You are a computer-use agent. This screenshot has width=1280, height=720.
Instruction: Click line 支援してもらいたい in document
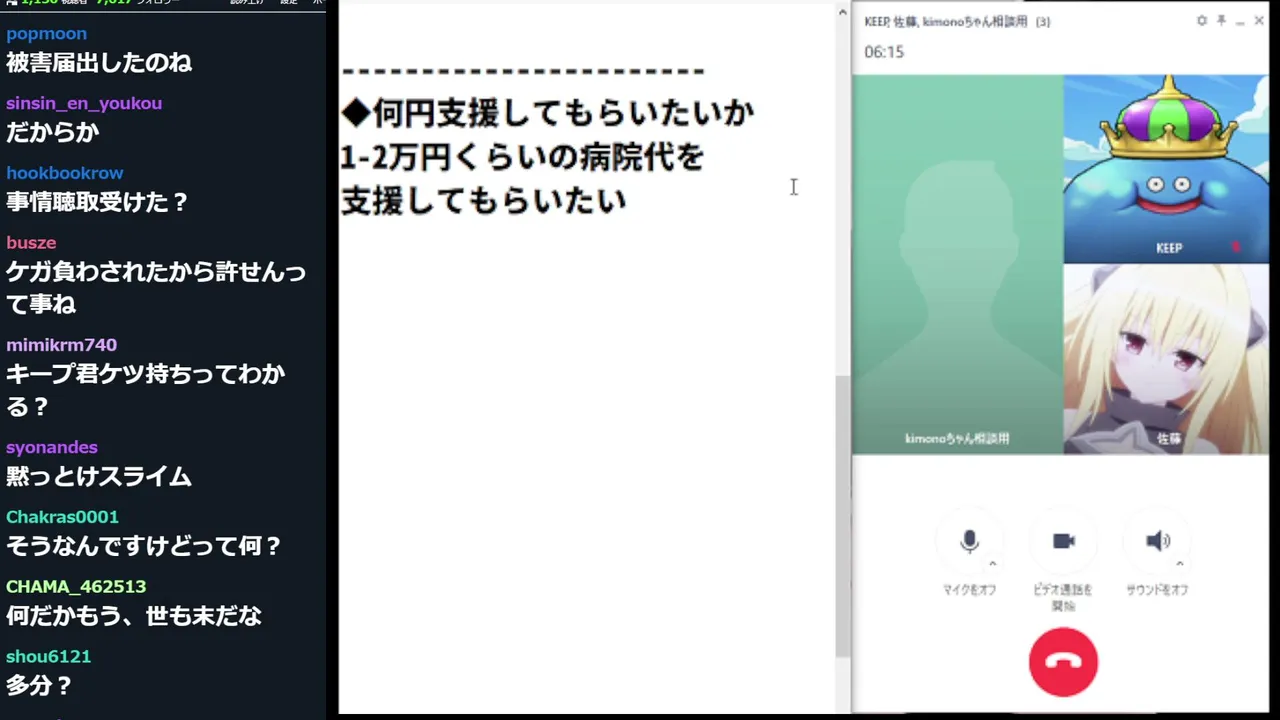coord(484,201)
